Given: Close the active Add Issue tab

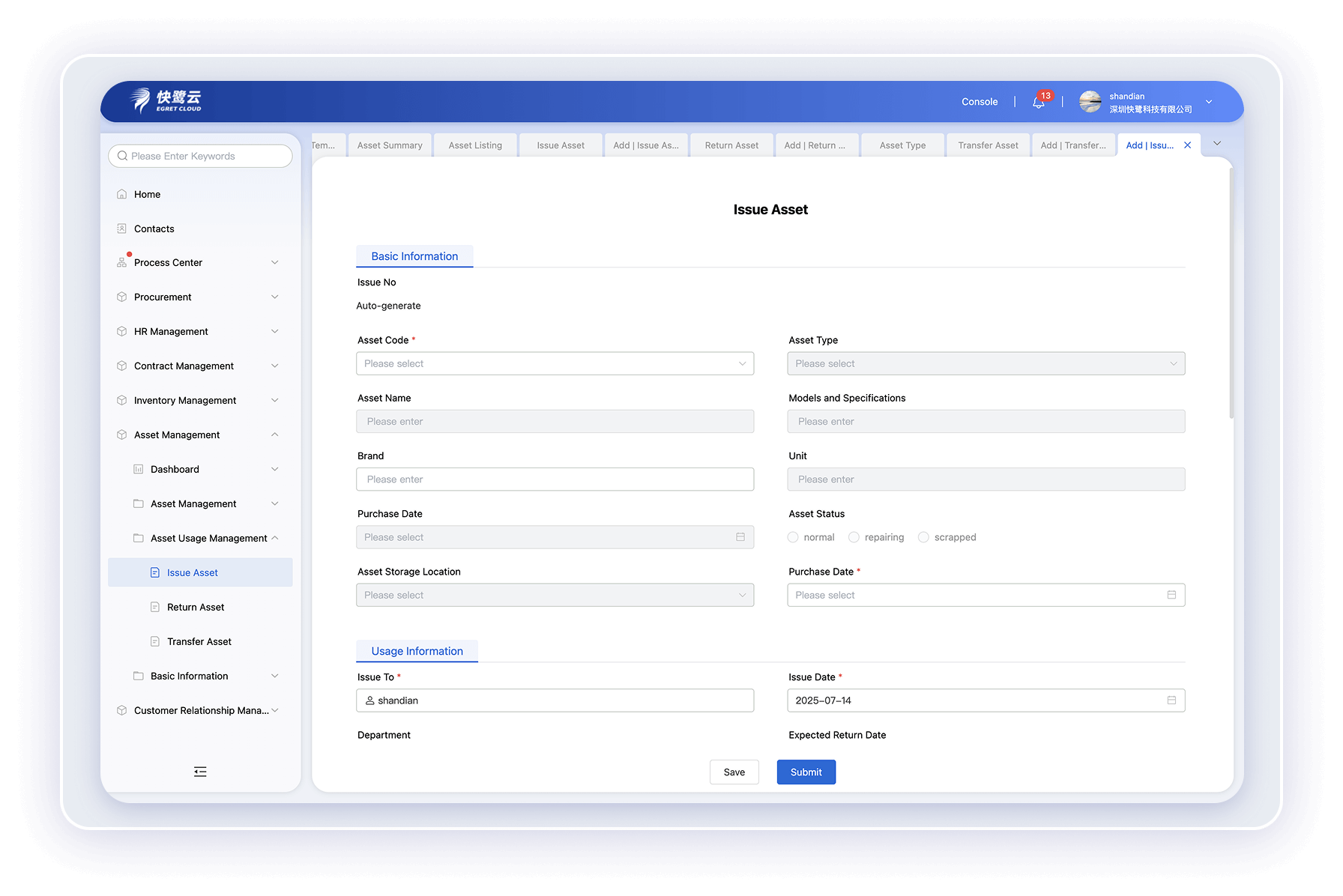Looking at the screenshot, I should (1187, 145).
